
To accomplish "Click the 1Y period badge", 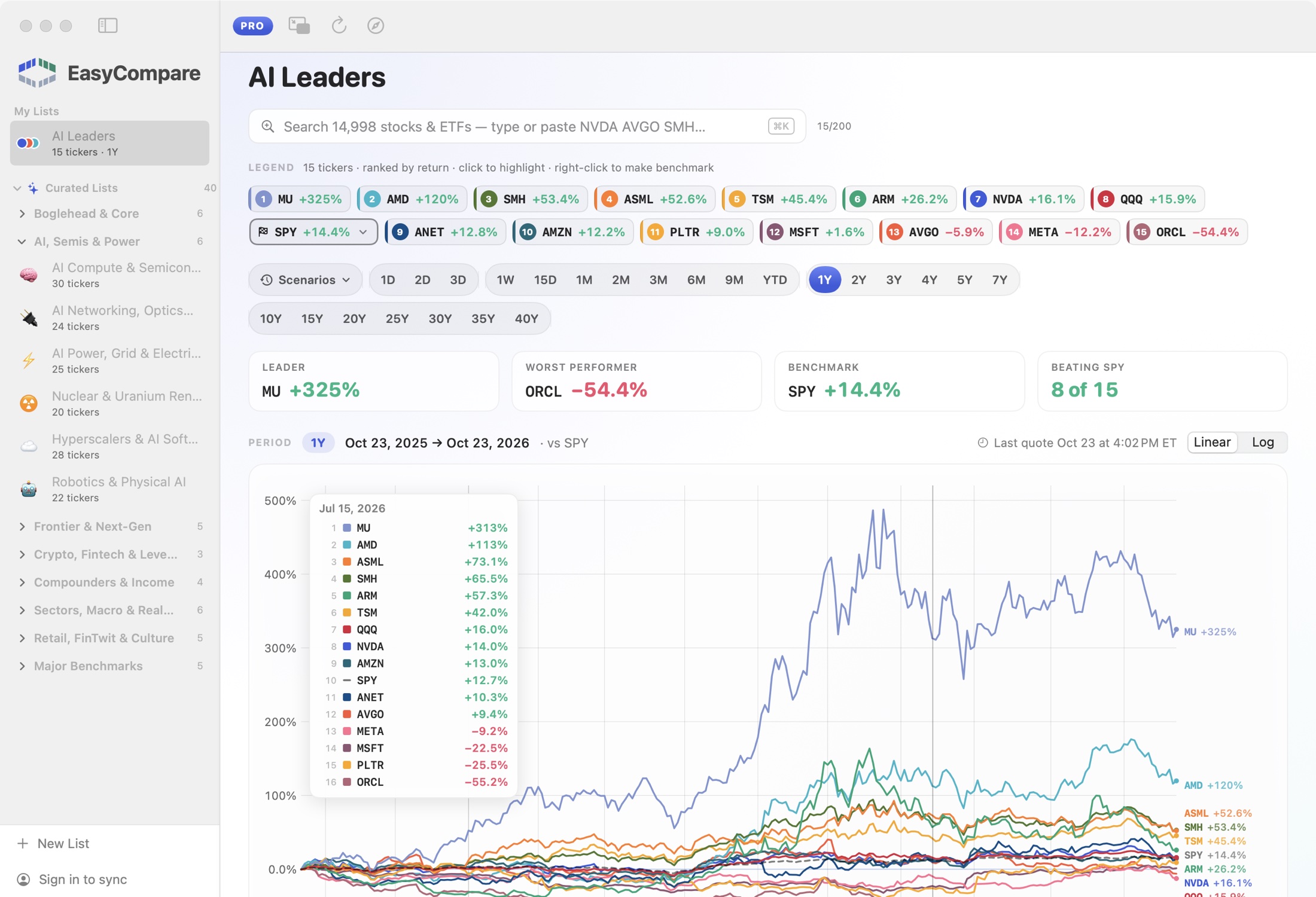I will pyautogui.click(x=318, y=443).
